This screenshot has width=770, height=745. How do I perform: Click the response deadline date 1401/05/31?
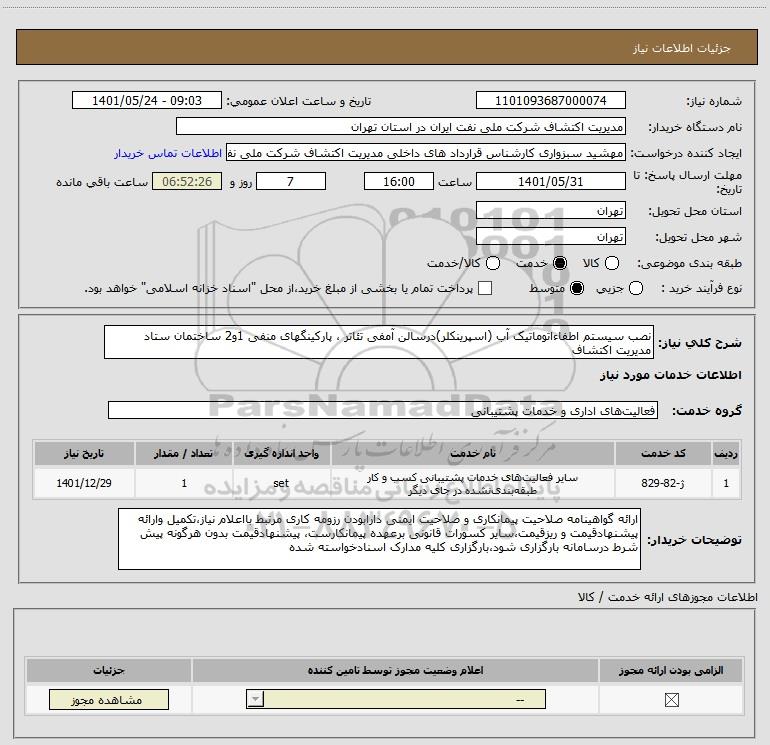[x=550, y=182]
